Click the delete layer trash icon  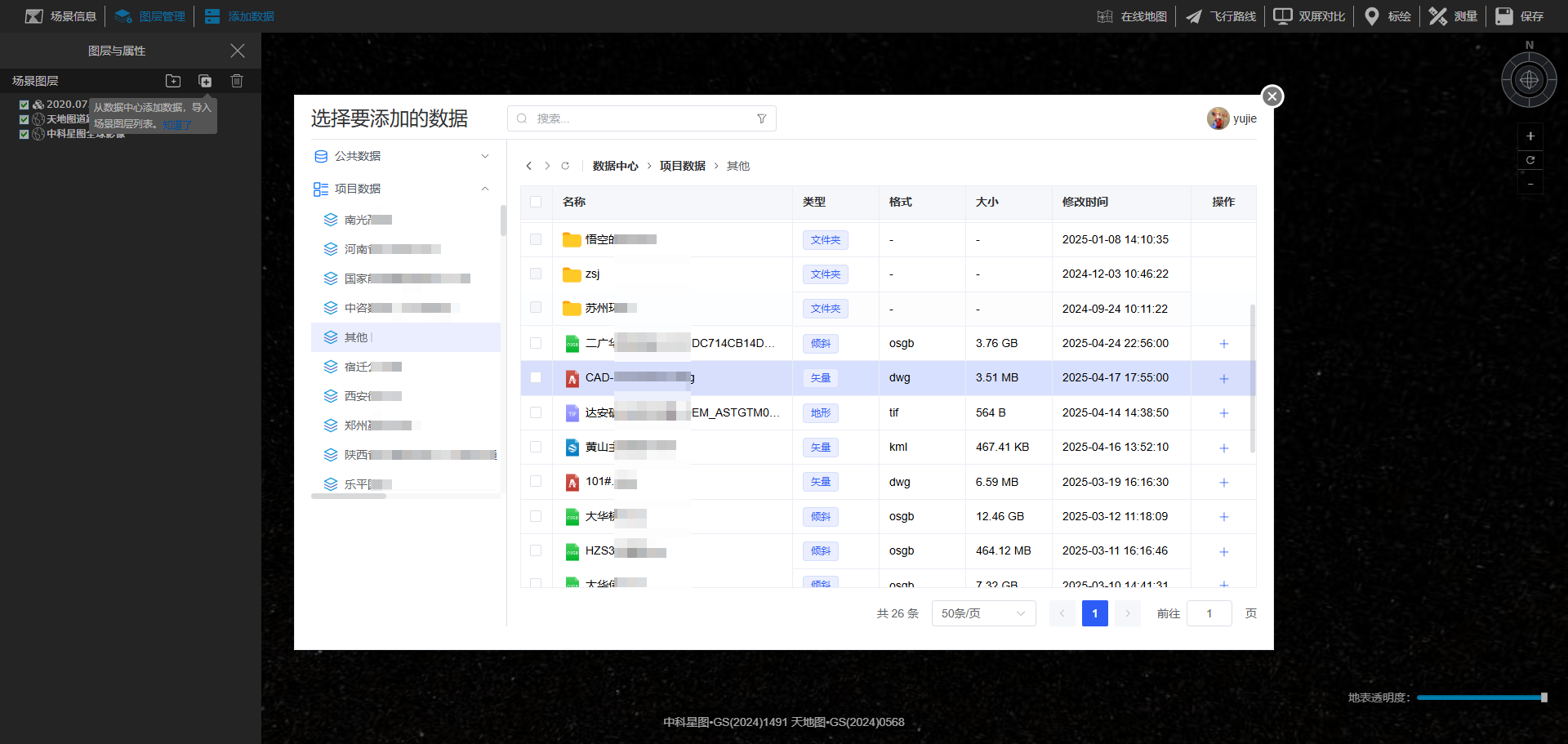(237, 81)
